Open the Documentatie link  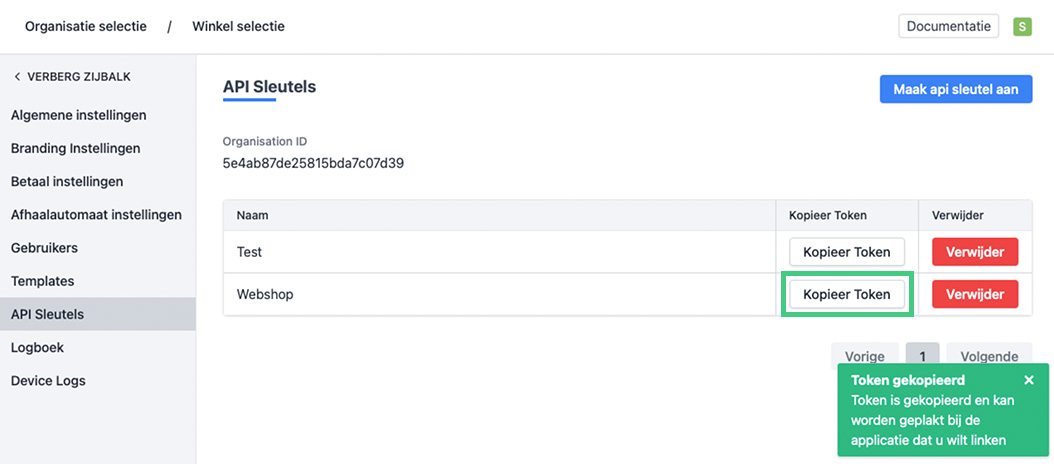[x=948, y=26]
